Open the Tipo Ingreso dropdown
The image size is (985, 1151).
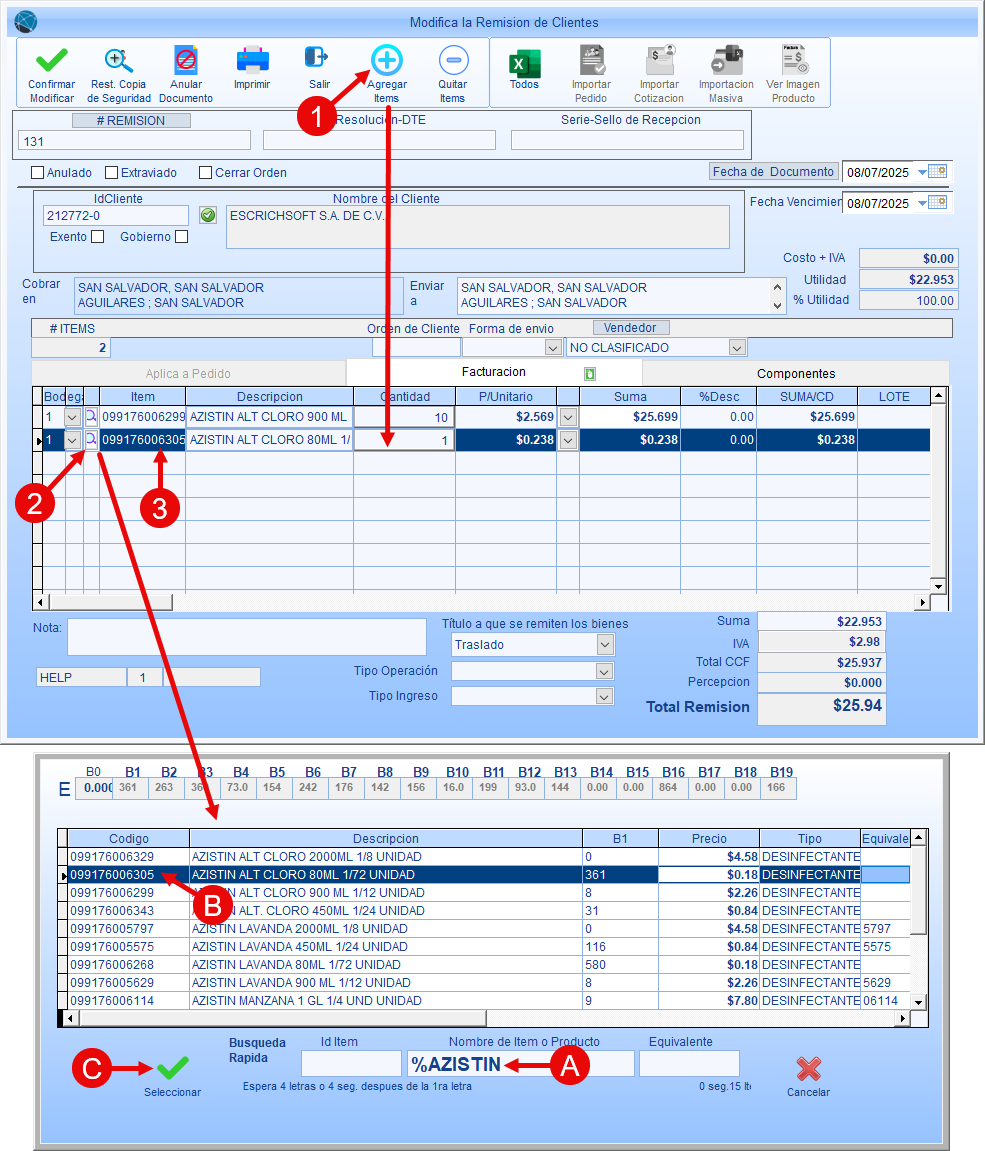coord(604,696)
